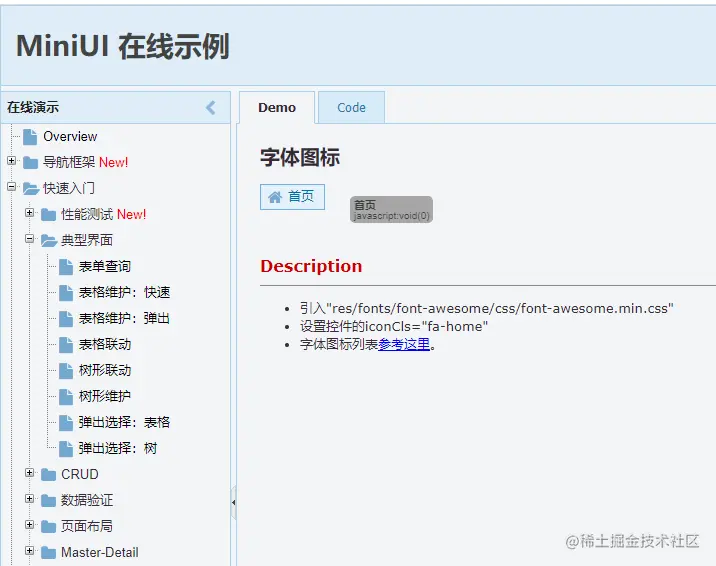Click the 表格维护：弹出 document icon
The width and height of the screenshot is (716, 566).
(66, 319)
